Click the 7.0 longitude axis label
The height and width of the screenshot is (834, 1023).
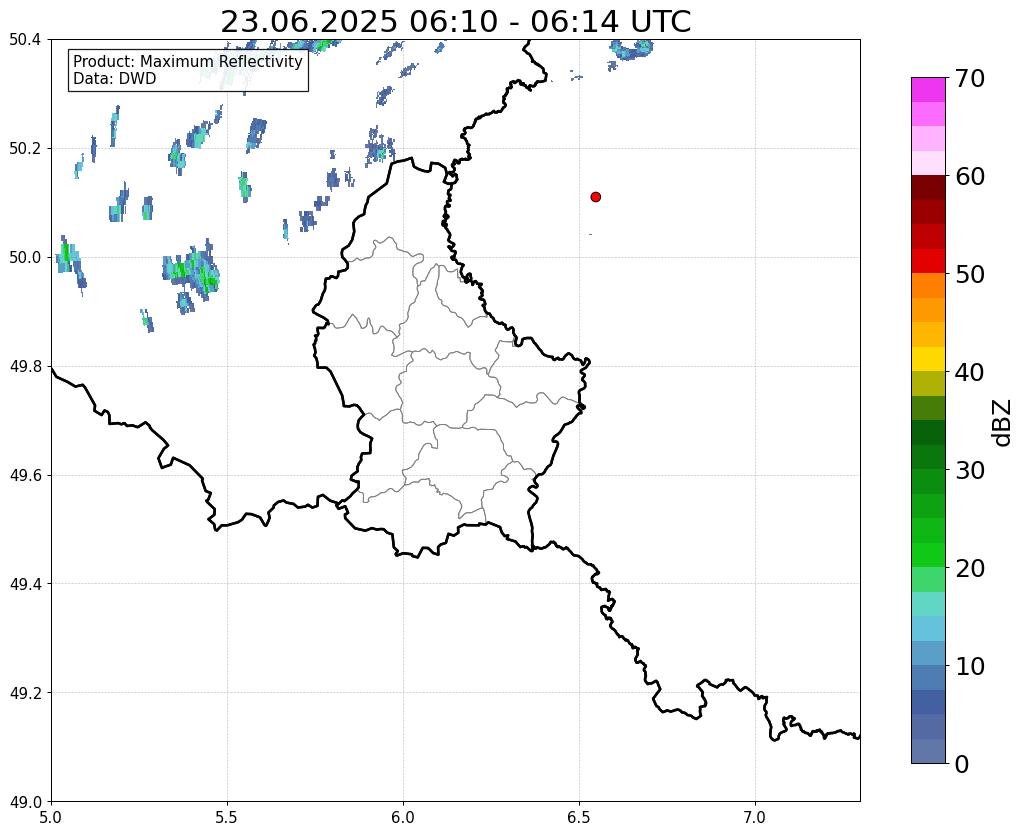755,818
